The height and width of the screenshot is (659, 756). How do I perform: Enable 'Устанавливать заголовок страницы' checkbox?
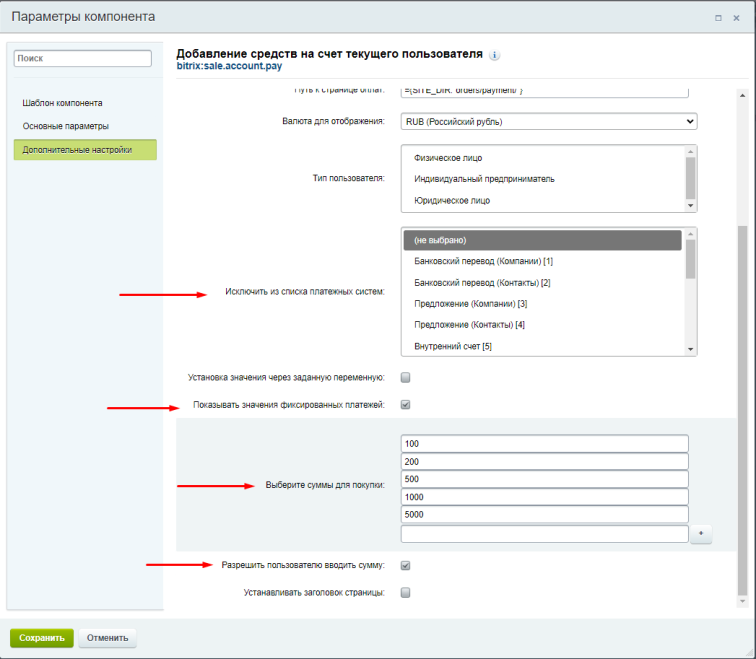[x=405, y=592]
